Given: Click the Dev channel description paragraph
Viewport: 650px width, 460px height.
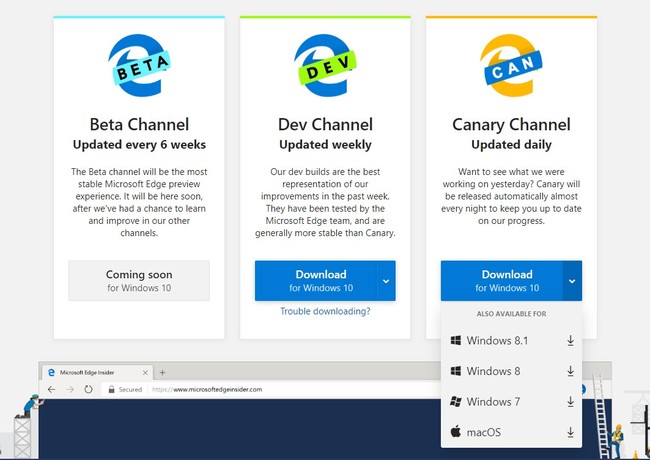Looking at the screenshot, I should 325,202.
